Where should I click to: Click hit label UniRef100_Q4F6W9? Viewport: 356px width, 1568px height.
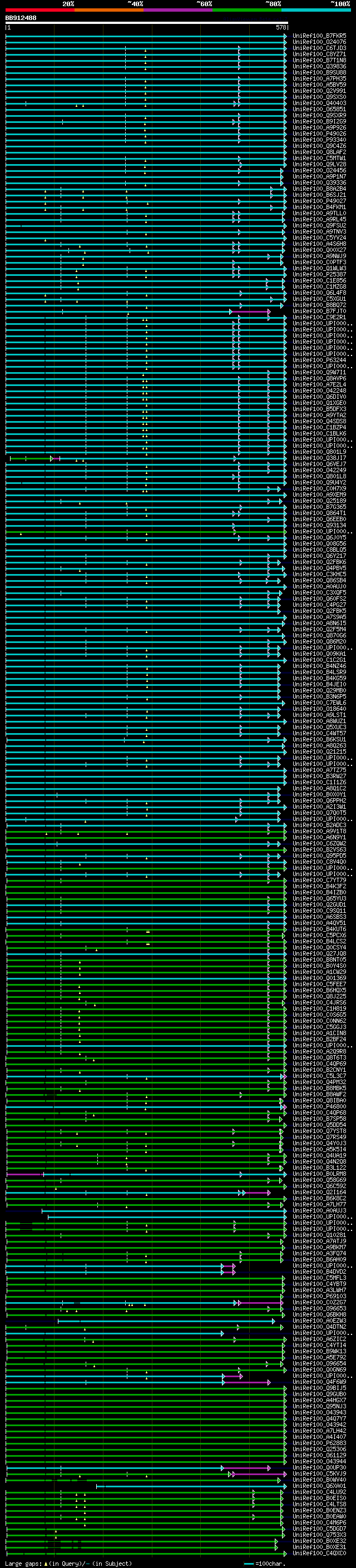tap(319, 1382)
